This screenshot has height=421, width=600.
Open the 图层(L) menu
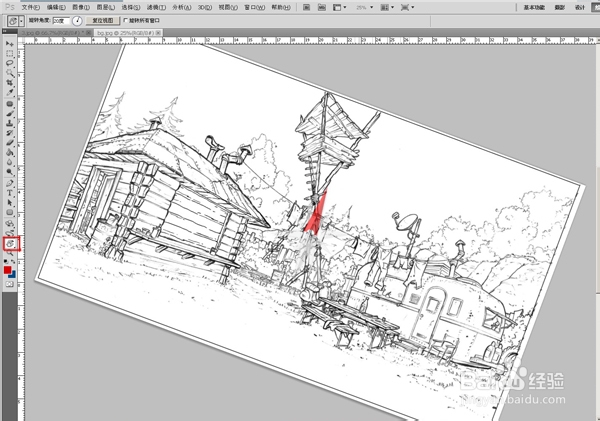coord(106,7)
